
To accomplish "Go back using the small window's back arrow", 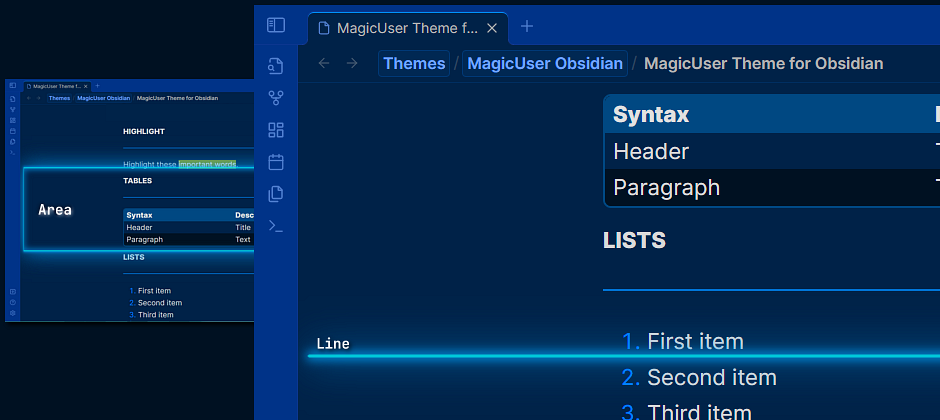I will tap(29, 98).
